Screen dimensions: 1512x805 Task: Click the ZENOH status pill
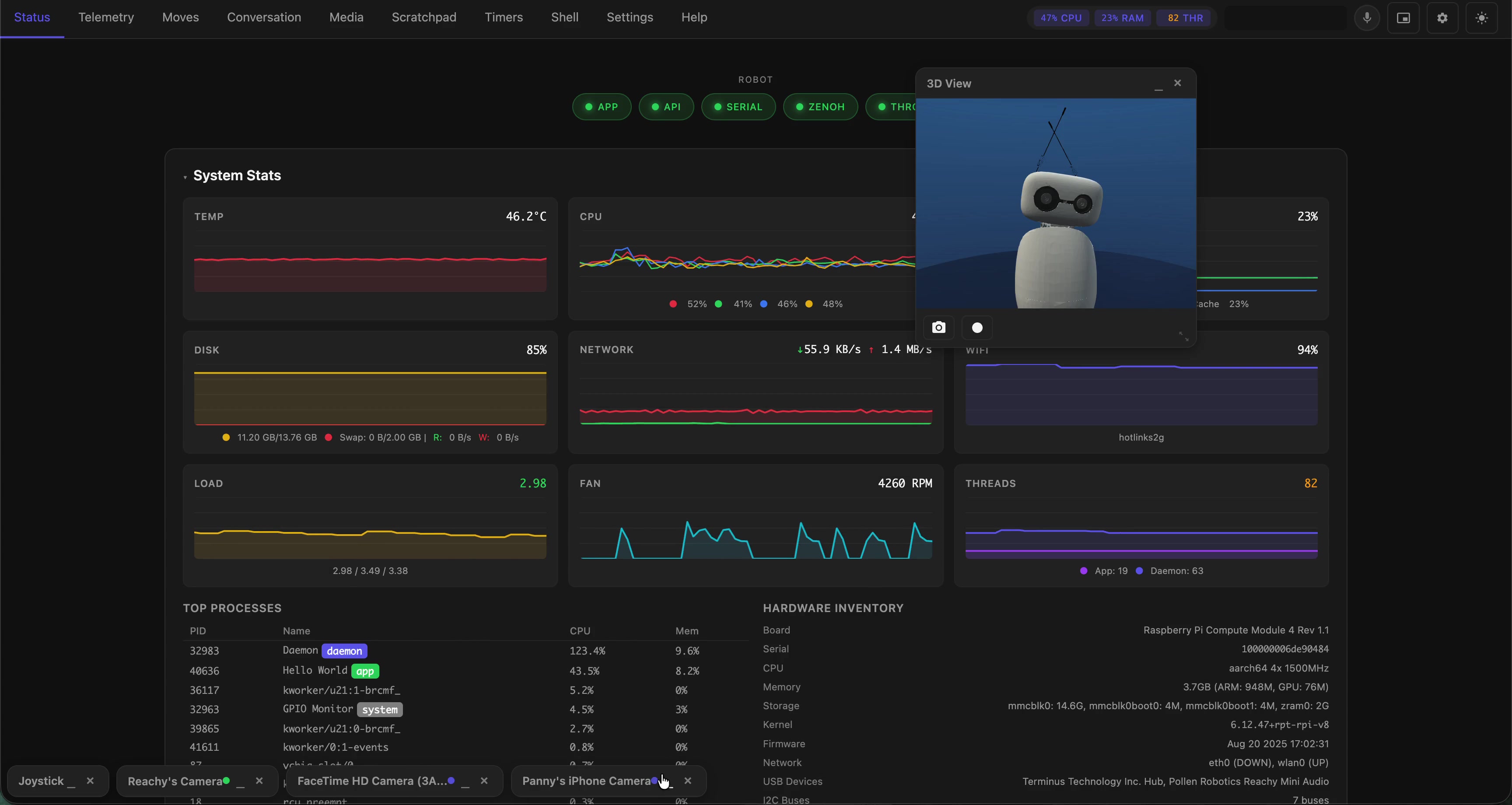[x=821, y=107]
